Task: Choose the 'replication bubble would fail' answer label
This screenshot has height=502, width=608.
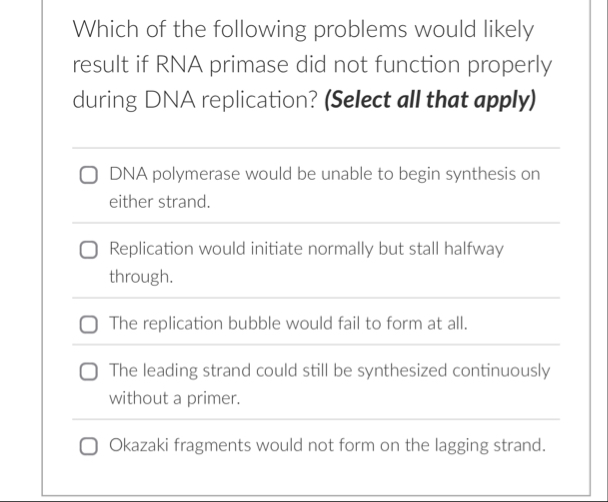Action: tap(288, 323)
